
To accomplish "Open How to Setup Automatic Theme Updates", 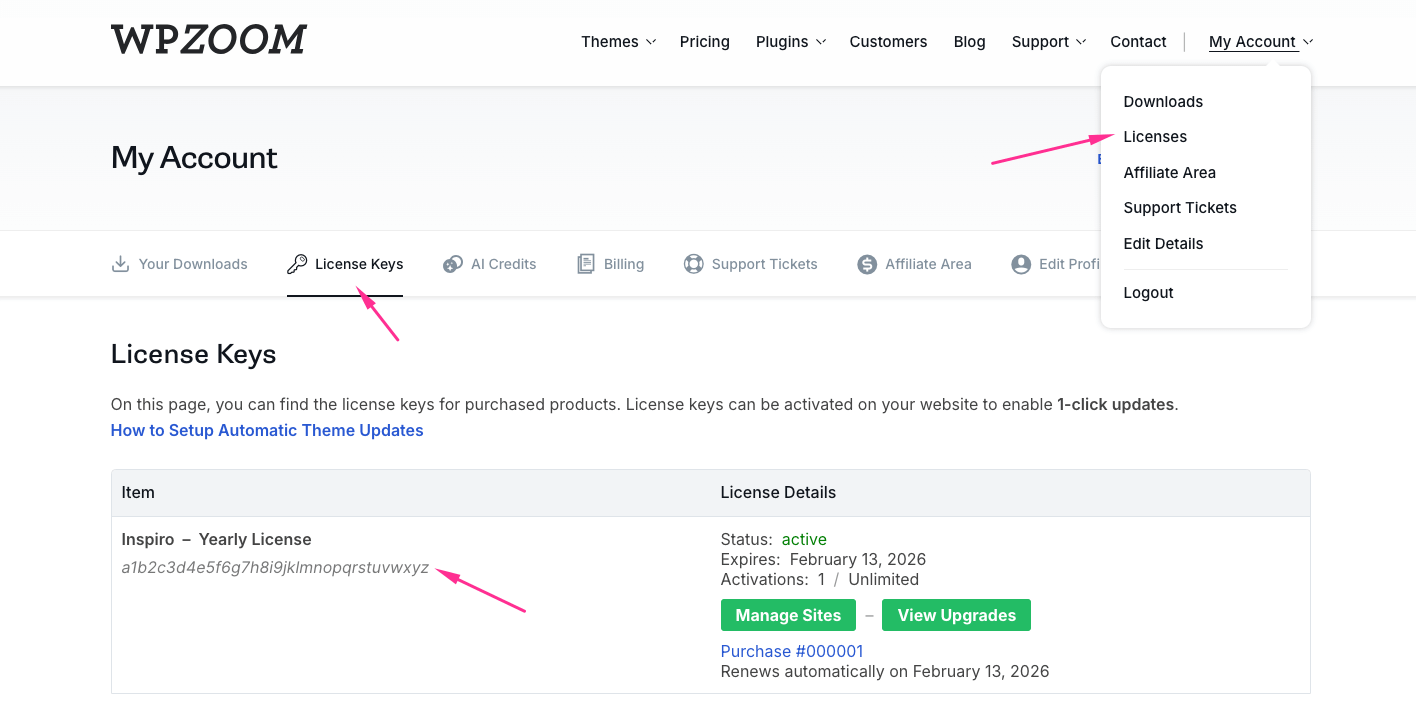I will (267, 430).
